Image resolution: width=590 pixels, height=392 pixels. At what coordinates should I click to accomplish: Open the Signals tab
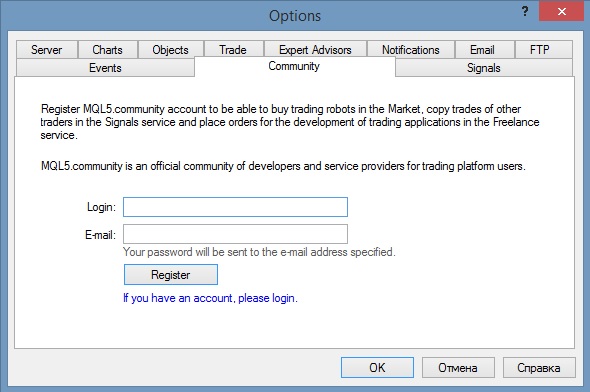point(484,68)
